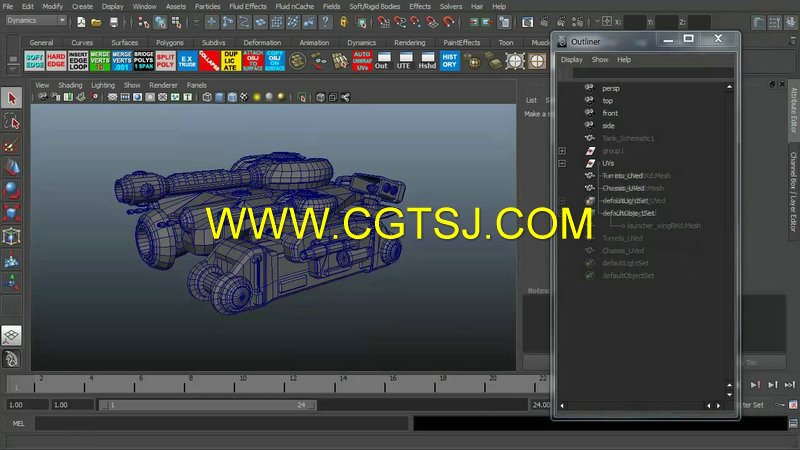The width and height of the screenshot is (800, 450).
Task: Click Outliner vertical scrollbar down arrow
Action: pyautogui.click(x=729, y=394)
